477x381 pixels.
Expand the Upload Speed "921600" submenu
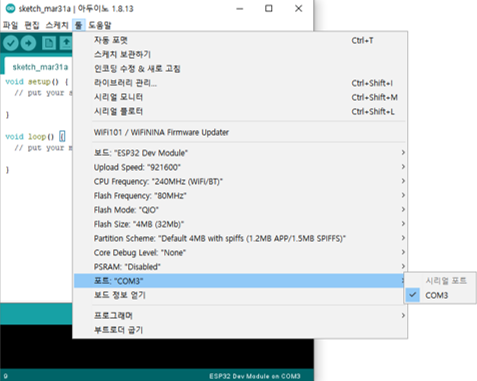pos(240,167)
